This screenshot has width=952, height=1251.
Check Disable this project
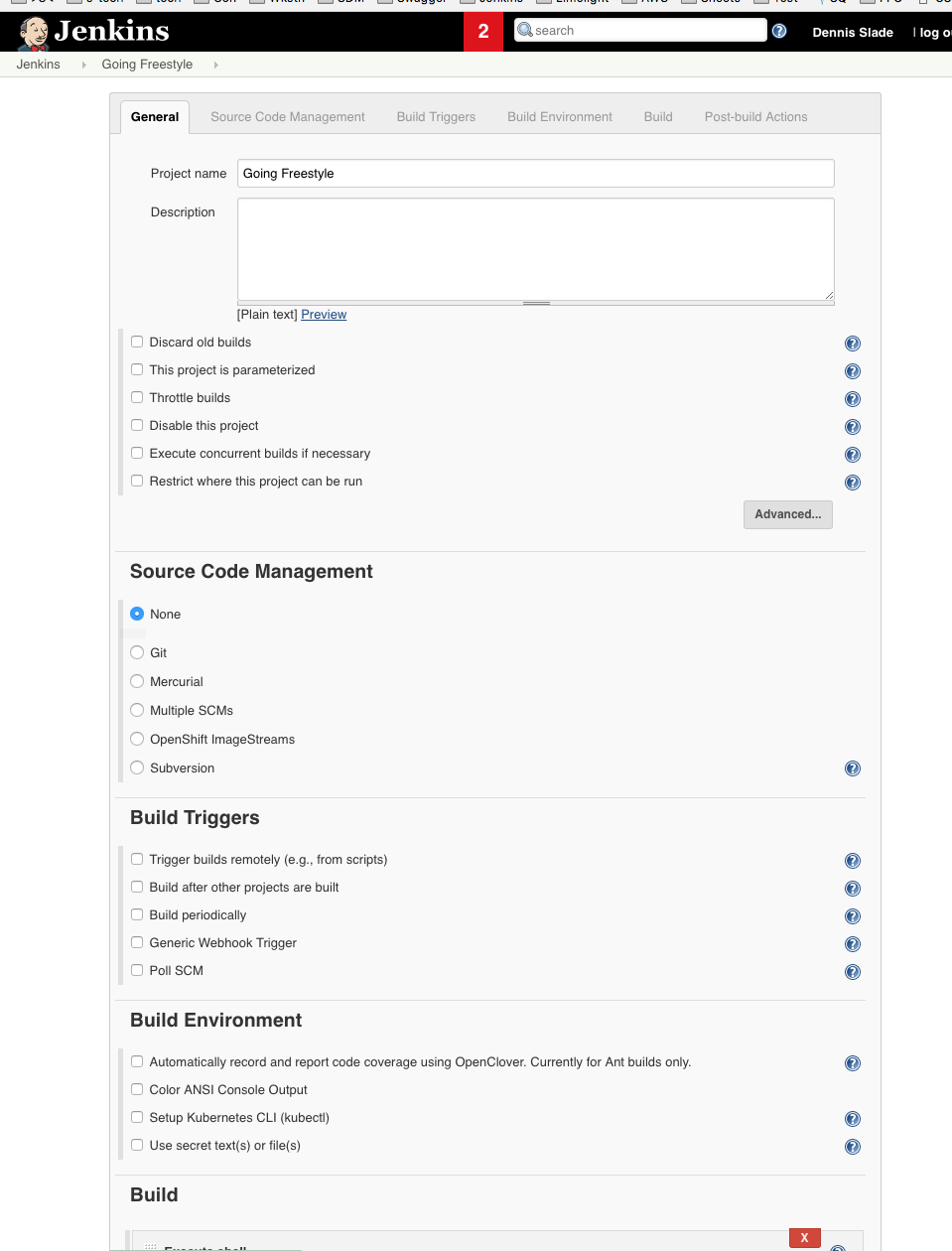click(x=137, y=425)
